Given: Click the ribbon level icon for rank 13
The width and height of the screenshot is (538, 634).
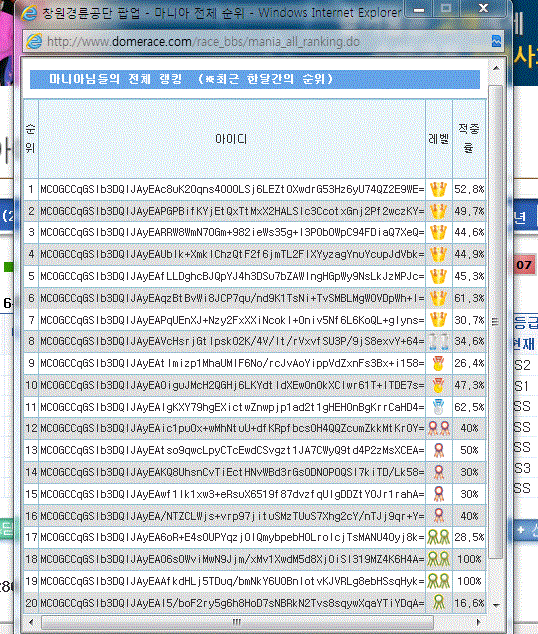Looking at the screenshot, I should pyautogui.click(x=439, y=450).
